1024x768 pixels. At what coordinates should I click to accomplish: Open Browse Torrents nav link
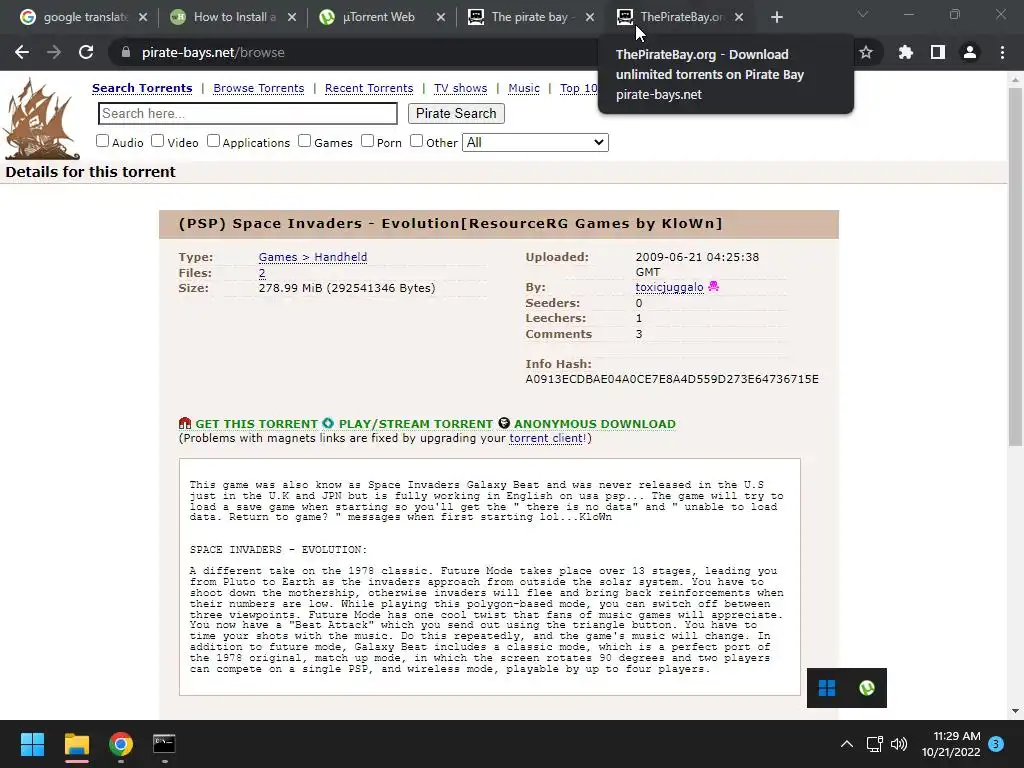click(259, 88)
